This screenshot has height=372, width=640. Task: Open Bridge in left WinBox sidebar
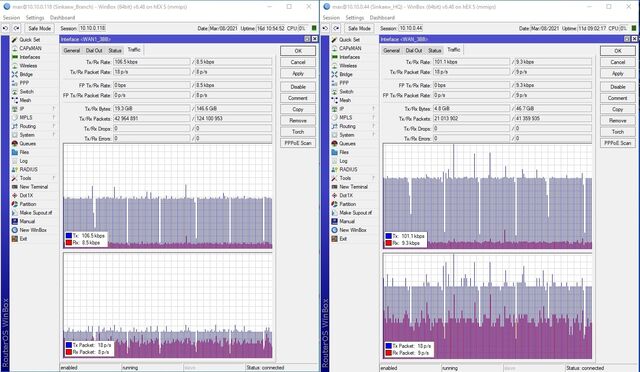pyautogui.click(x=23, y=74)
